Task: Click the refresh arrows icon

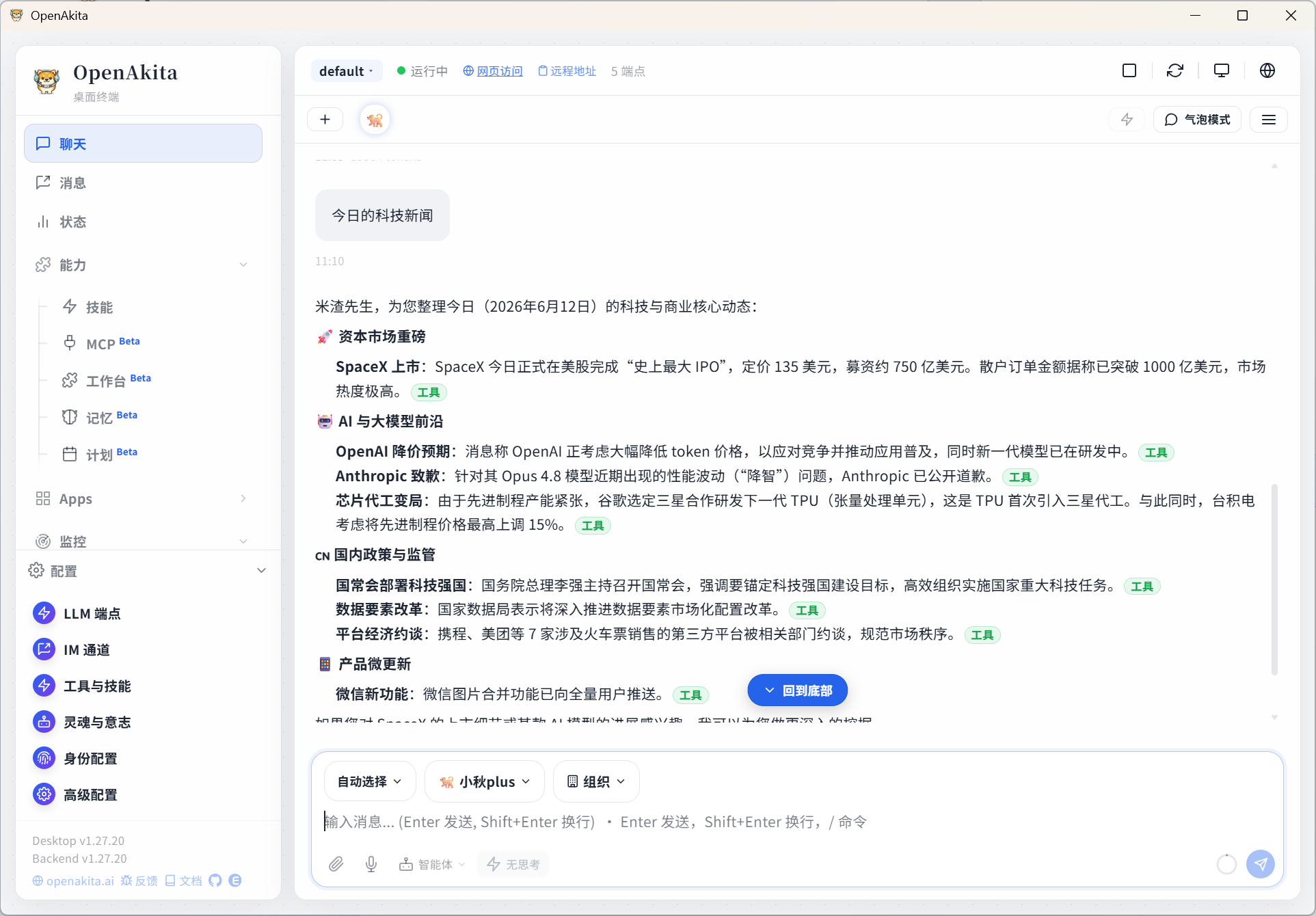Action: 1175,70
